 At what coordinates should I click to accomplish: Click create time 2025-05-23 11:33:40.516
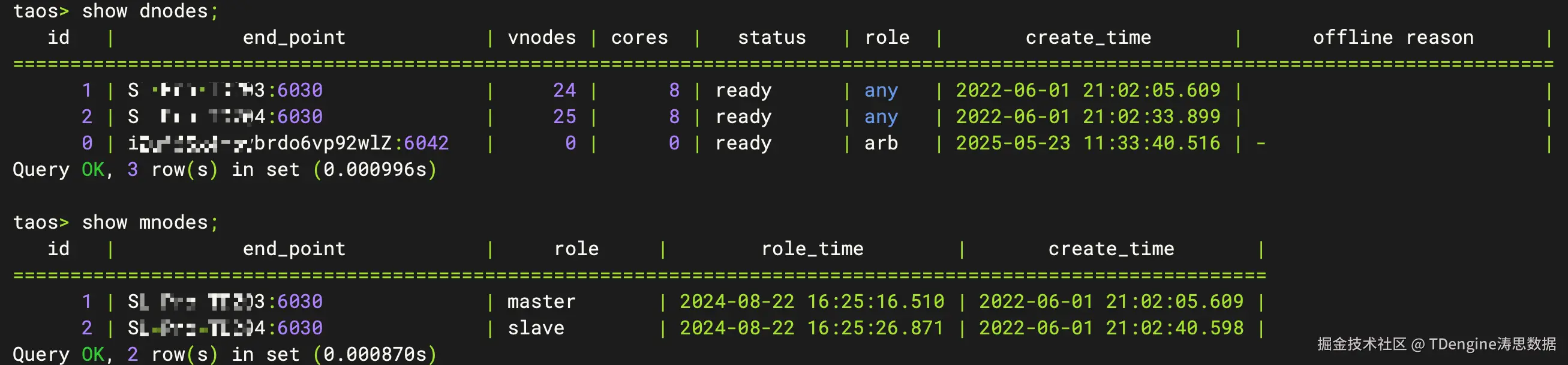click(x=1087, y=143)
